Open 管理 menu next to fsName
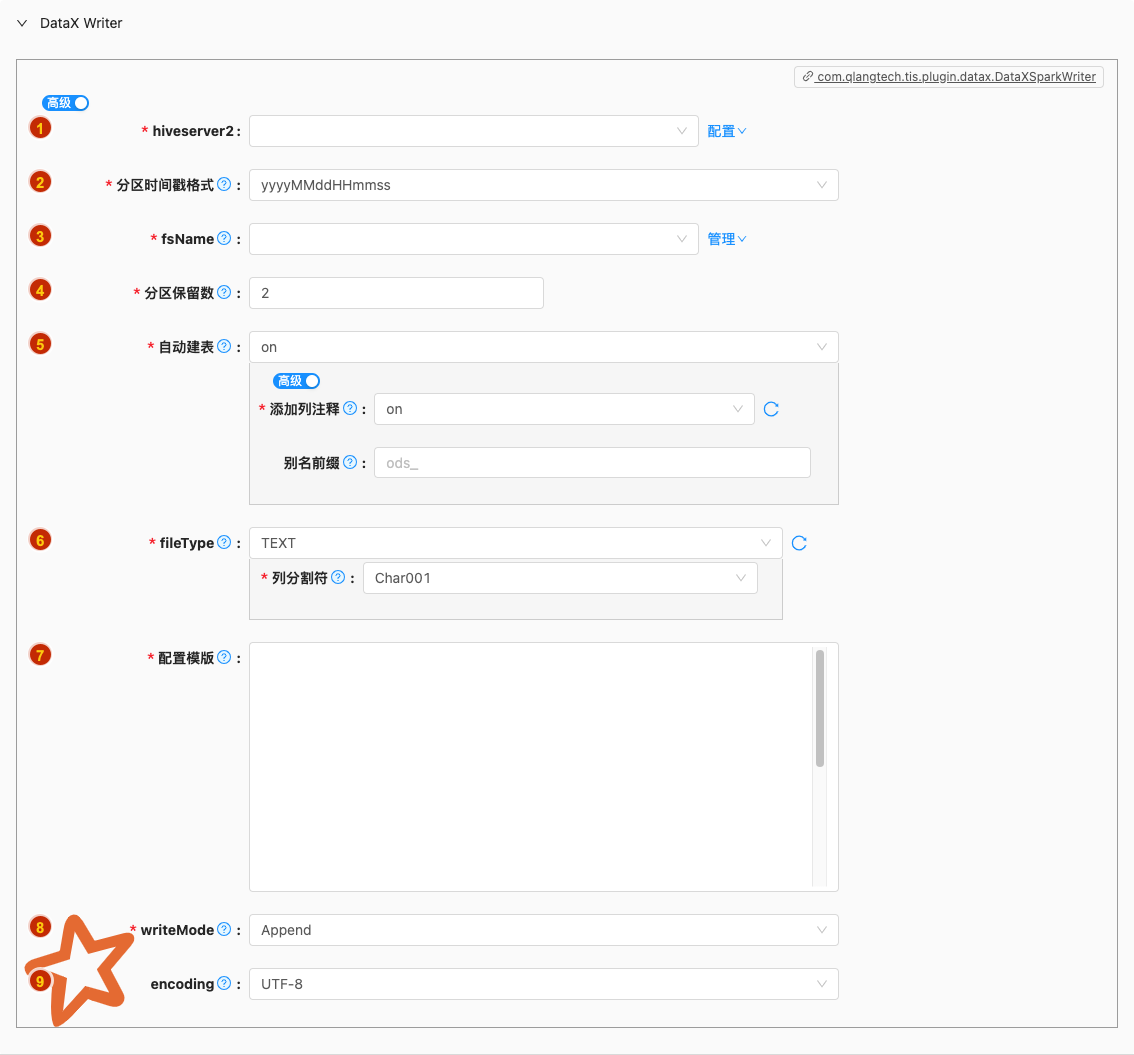The width and height of the screenshot is (1134, 1055). tap(727, 239)
